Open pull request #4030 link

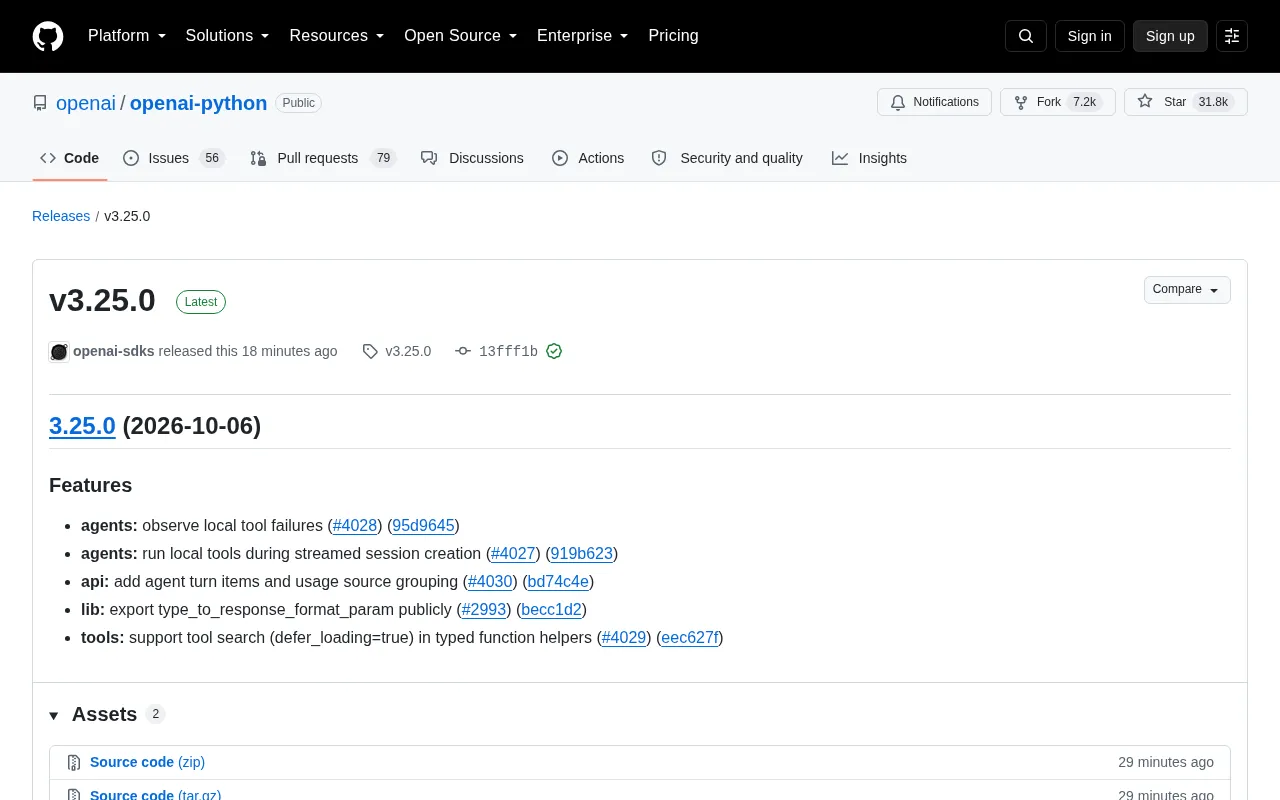pos(490,581)
